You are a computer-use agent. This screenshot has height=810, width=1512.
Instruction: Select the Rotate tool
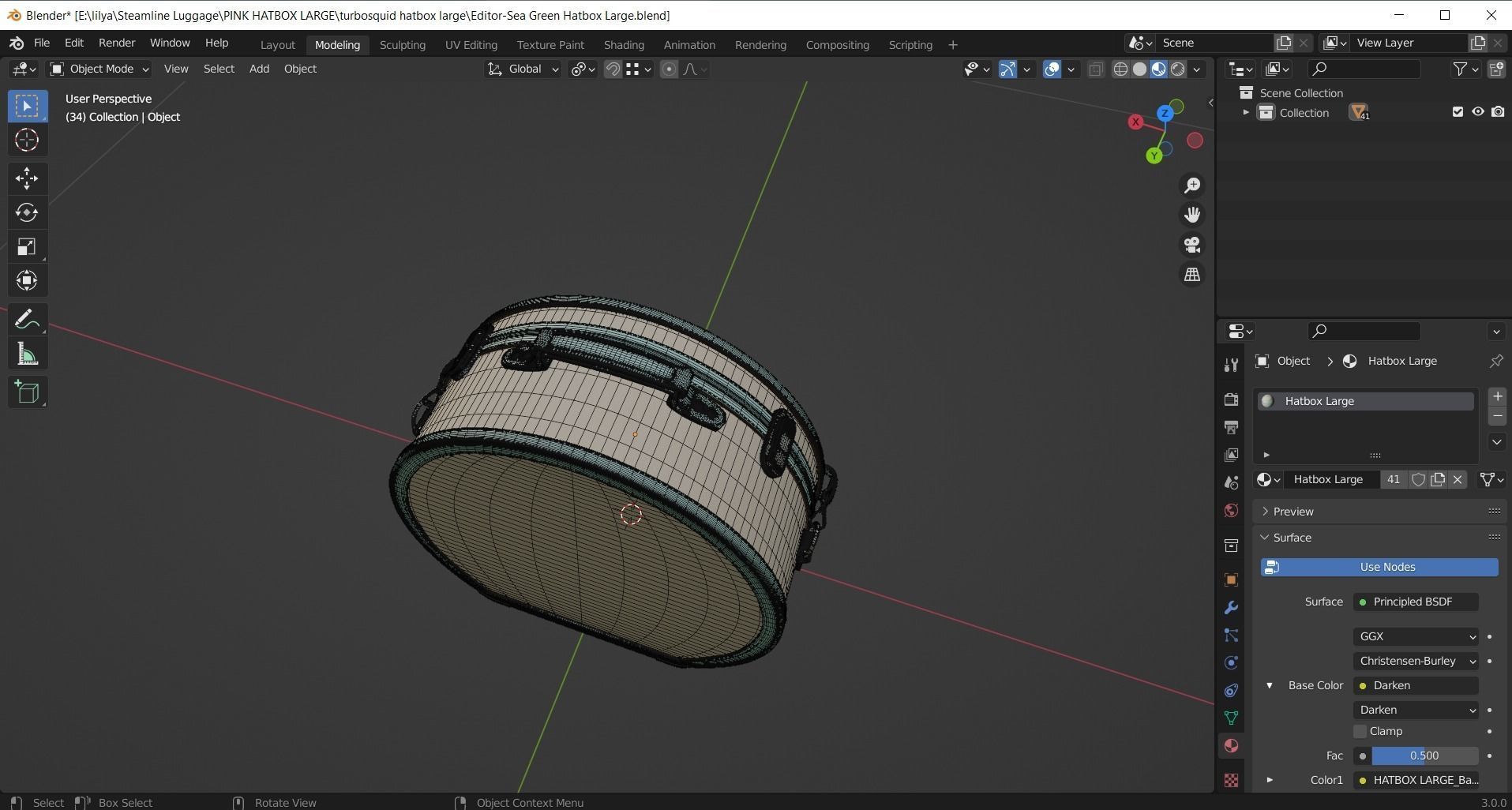point(27,212)
